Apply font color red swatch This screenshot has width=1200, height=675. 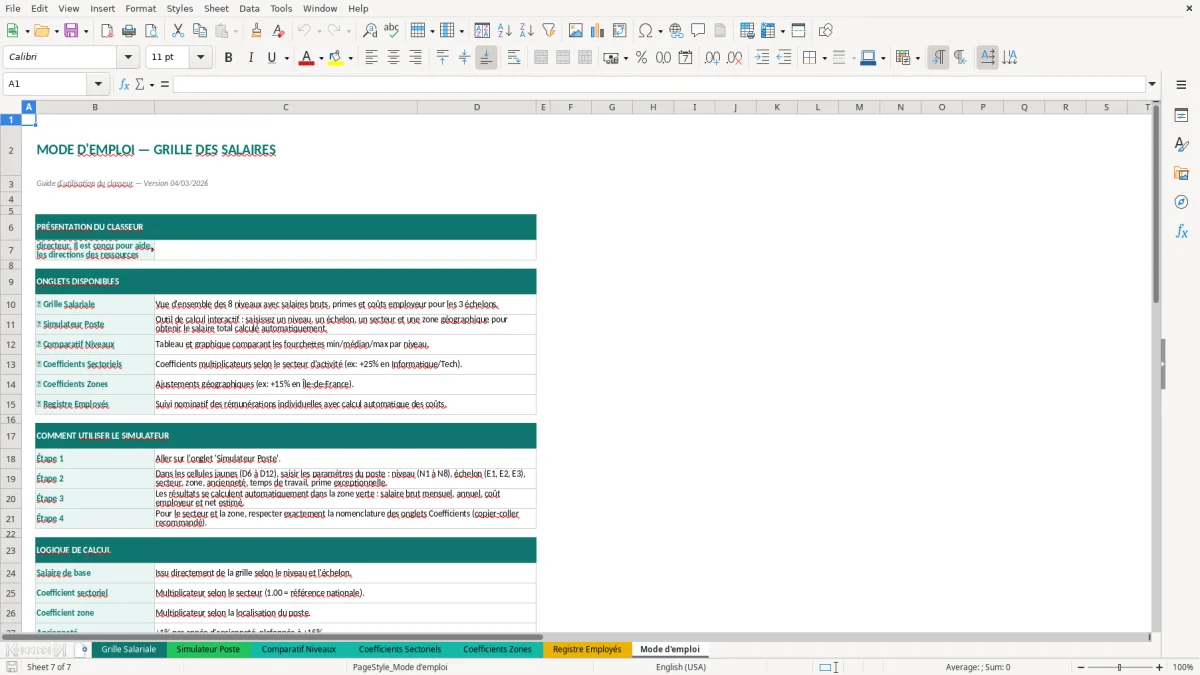(x=305, y=58)
